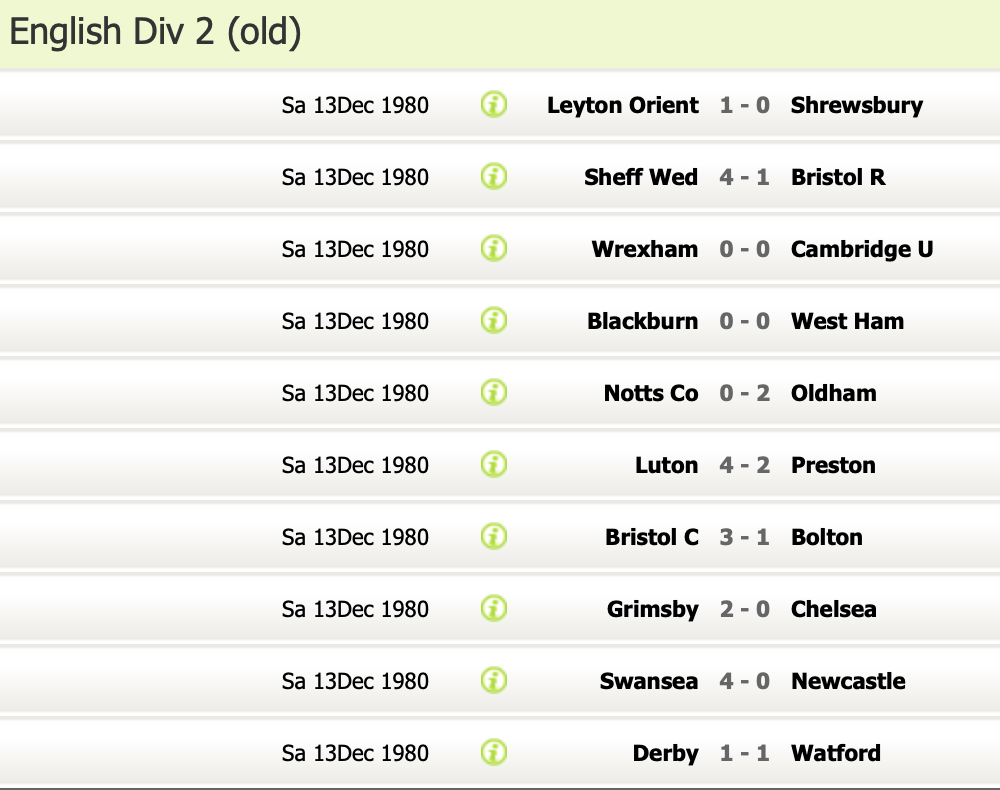1000x790 pixels.
Task: Click the English Div 2 (old) heading
Action: (155, 32)
